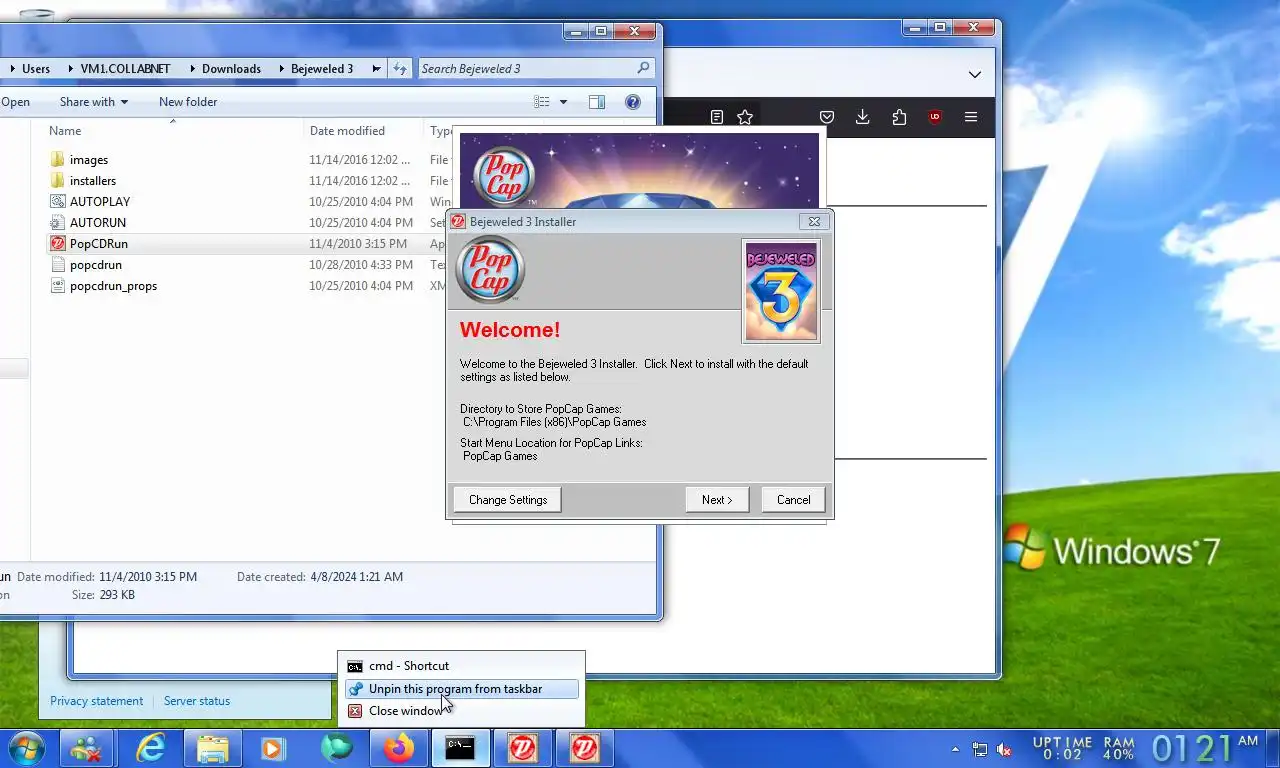Click the rightmost PopCap taskbar button
Screen dimensions: 1280x768
(x=584, y=748)
